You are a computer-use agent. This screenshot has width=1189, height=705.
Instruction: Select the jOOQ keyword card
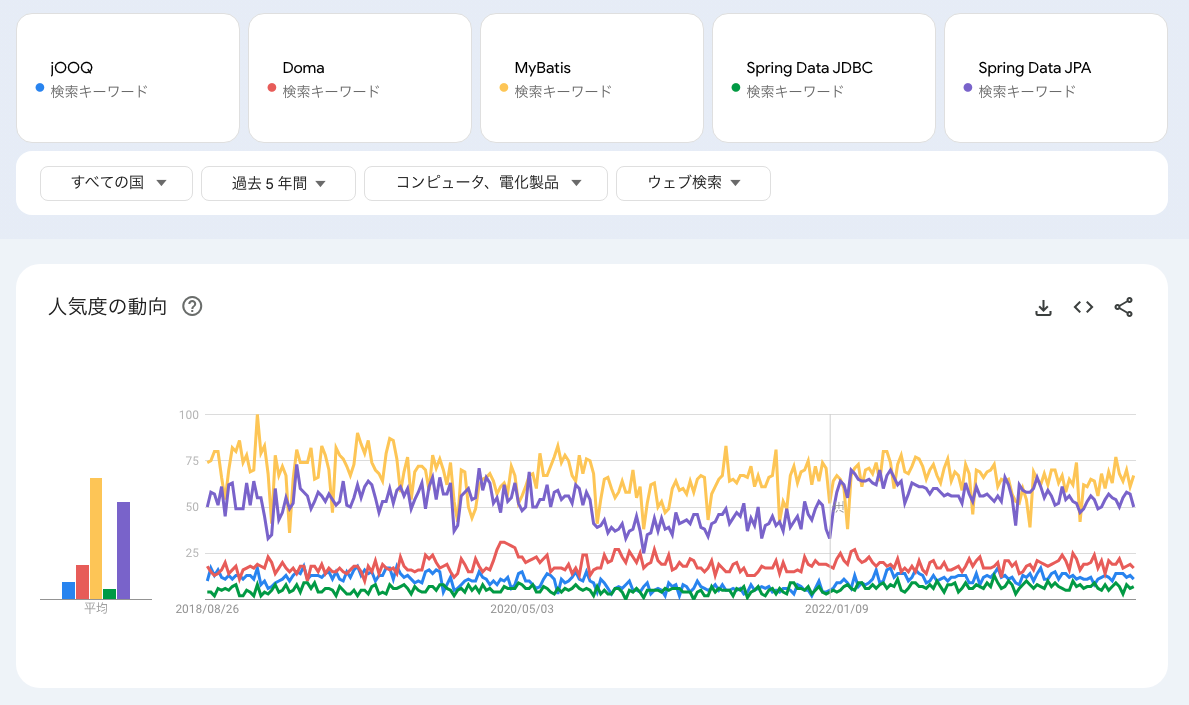128,77
